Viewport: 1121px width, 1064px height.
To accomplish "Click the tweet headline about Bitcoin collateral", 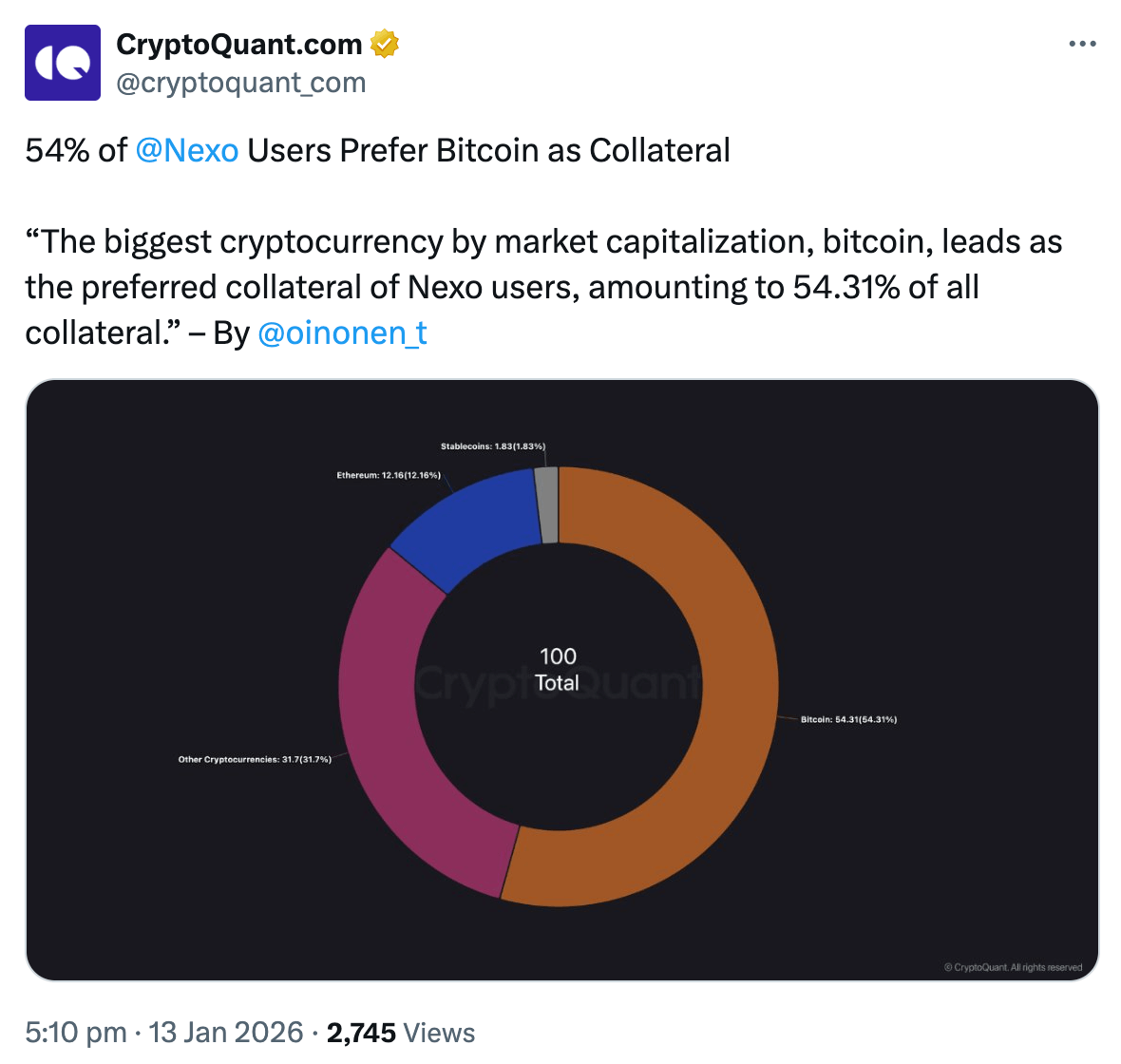I will pyautogui.click(x=377, y=150).
